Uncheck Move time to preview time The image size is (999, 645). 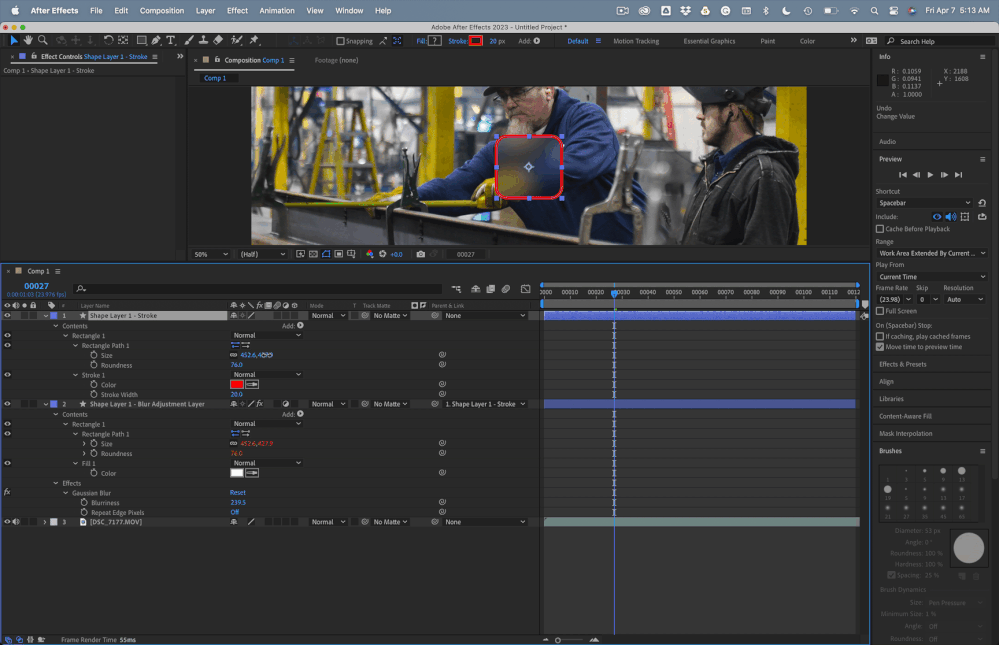880,347
